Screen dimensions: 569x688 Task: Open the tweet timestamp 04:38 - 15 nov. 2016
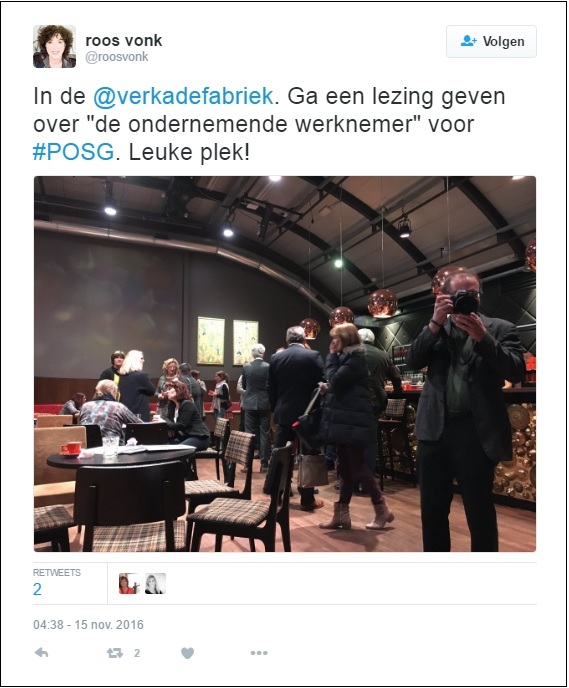point(88,624)
